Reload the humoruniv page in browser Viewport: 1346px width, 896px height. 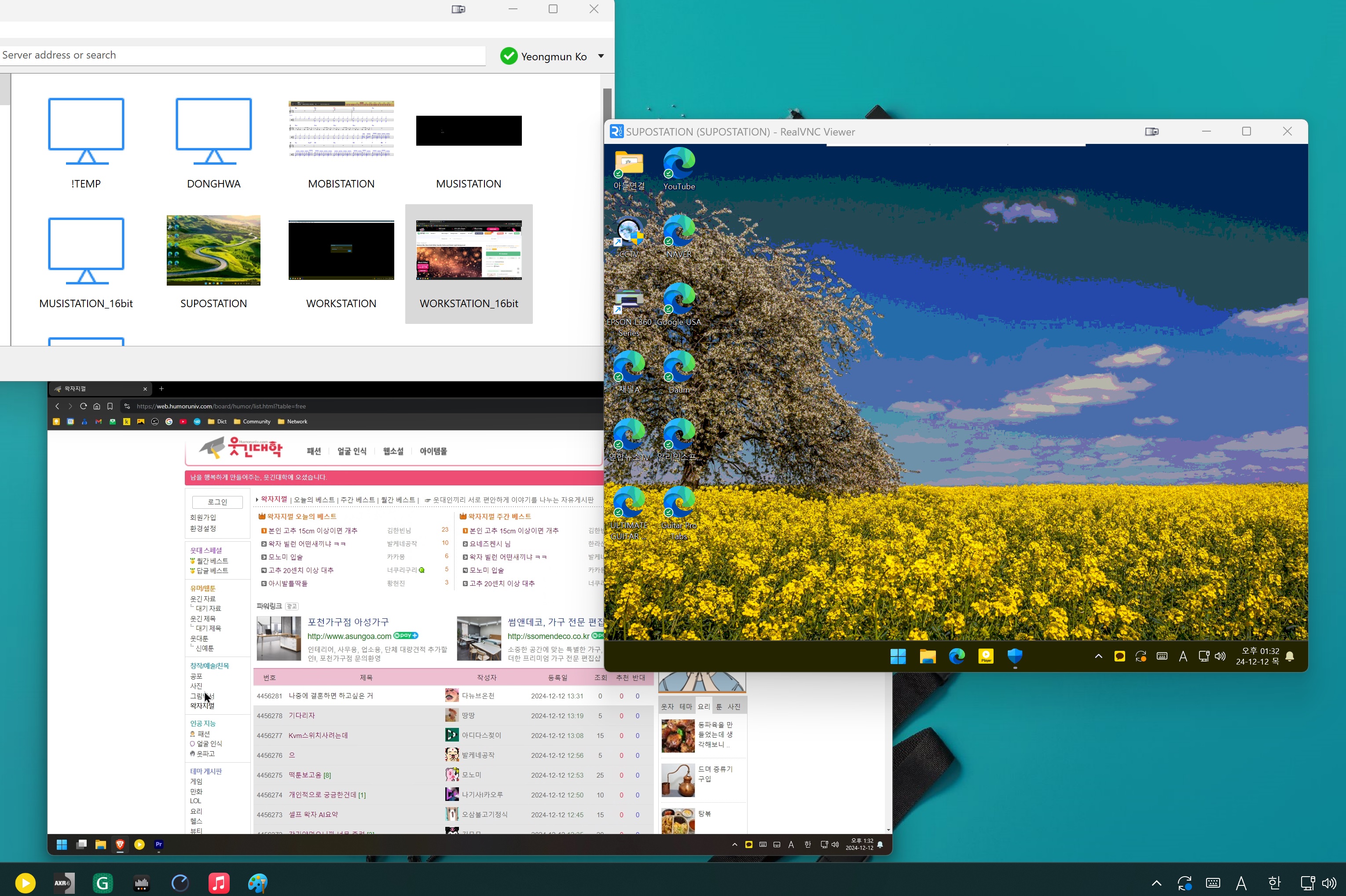click(84, 406)
